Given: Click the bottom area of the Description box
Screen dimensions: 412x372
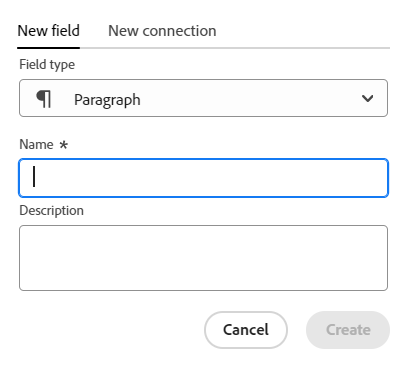Looking at the screenshot, I should click(x=203, y=280).
